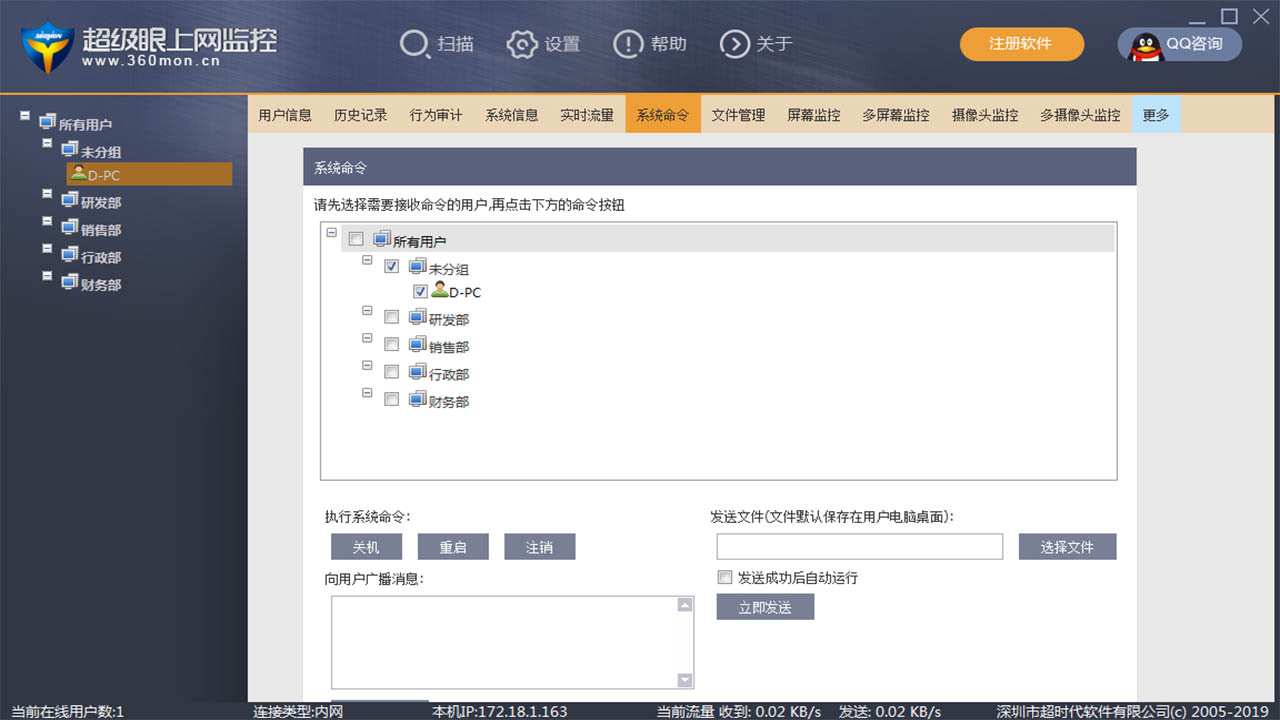Click the 所有用户 computer icon in the sidebar
The height and width of the screenshot is (720, 1280).
(x=46, y=120)
